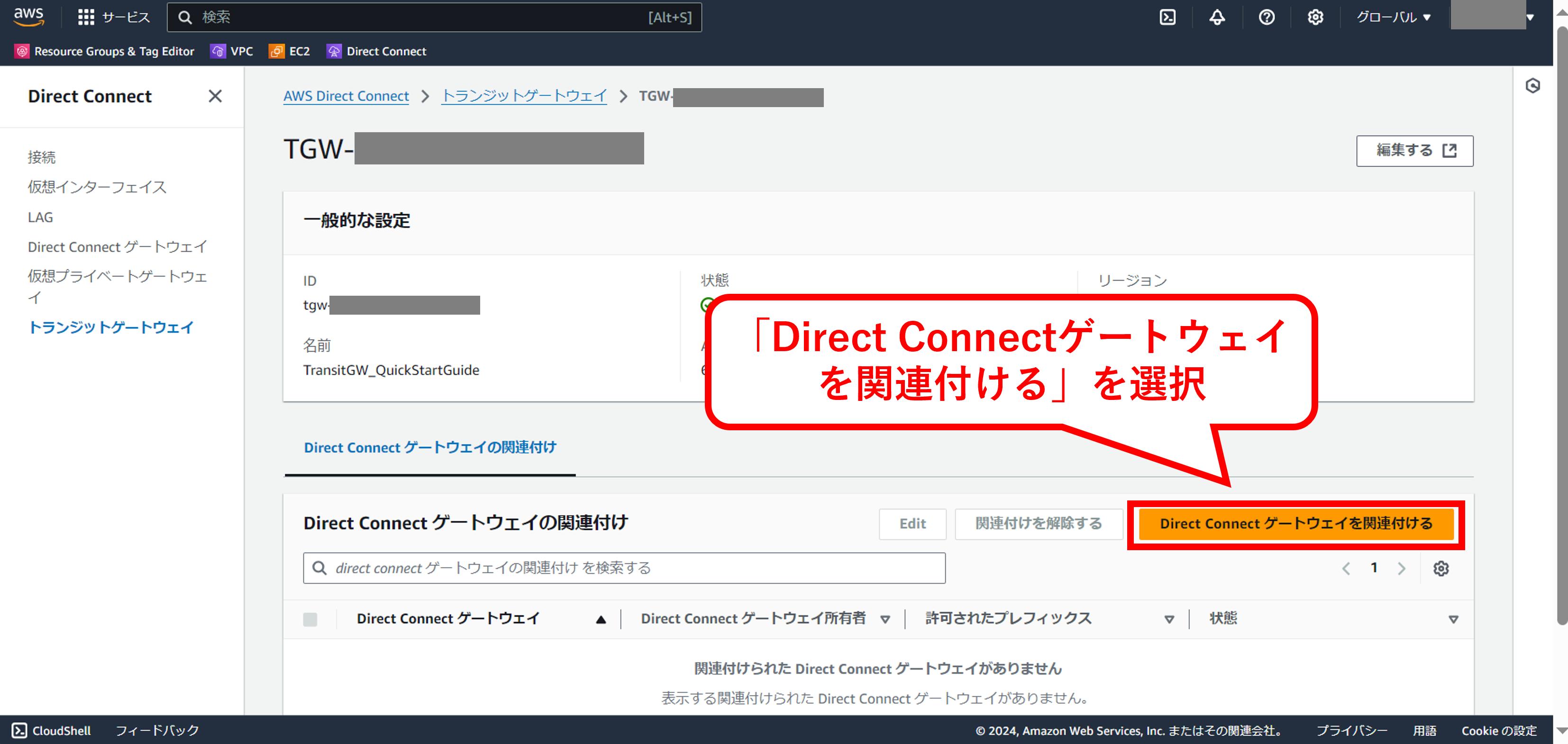Click the TransitGW_QuickStartGuide name value
This screenshot has width=1568, height=744.
coord(391,371)
